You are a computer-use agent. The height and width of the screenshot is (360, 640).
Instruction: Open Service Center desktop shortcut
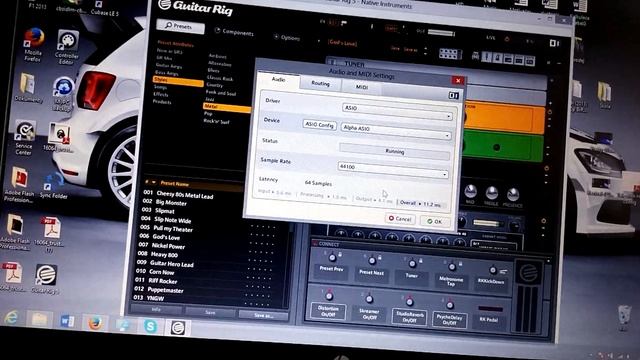click(24, 138)
